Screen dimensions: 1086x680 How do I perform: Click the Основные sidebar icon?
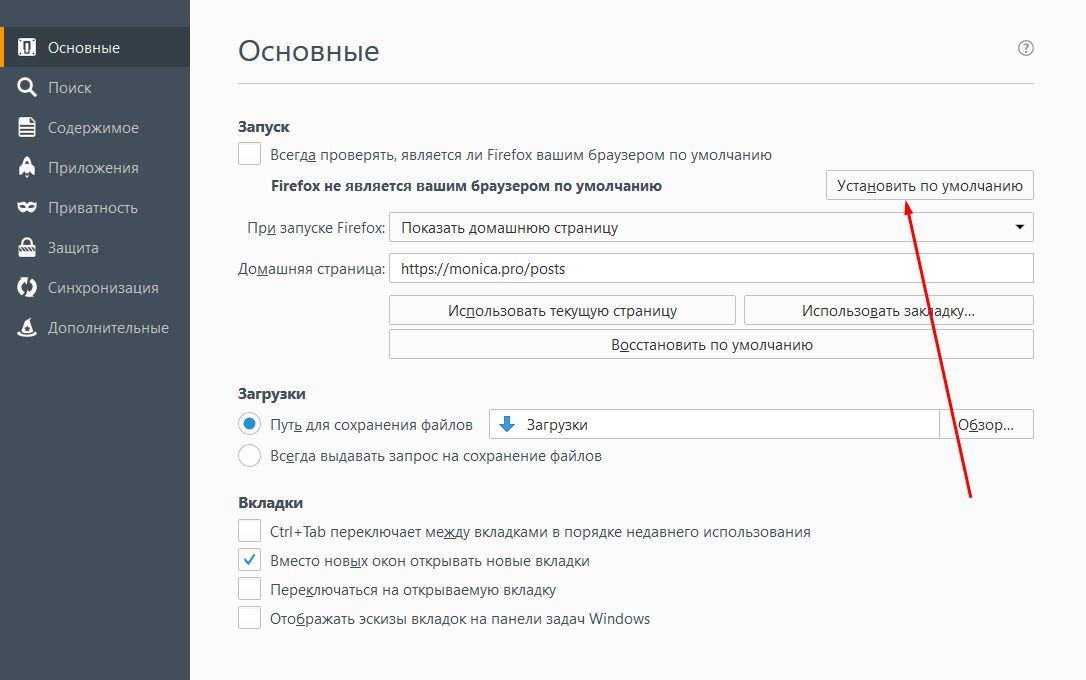(x=26, y=47)
